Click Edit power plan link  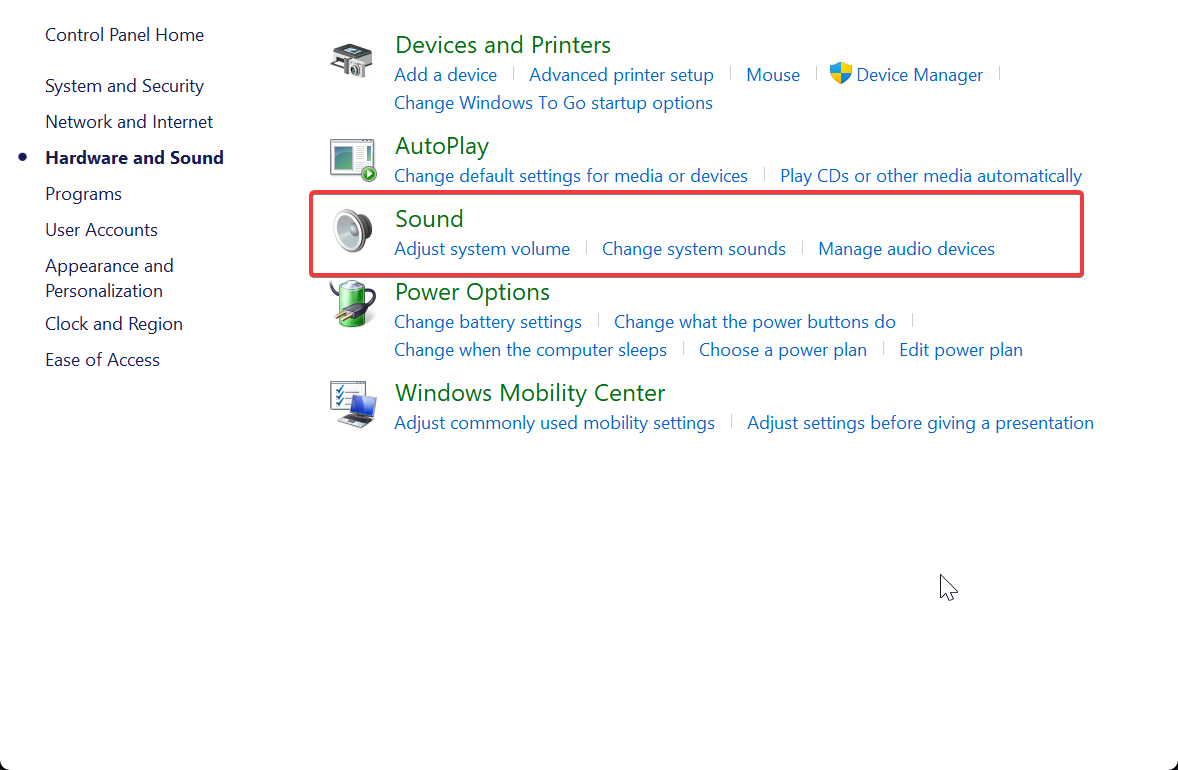(961, 350)
